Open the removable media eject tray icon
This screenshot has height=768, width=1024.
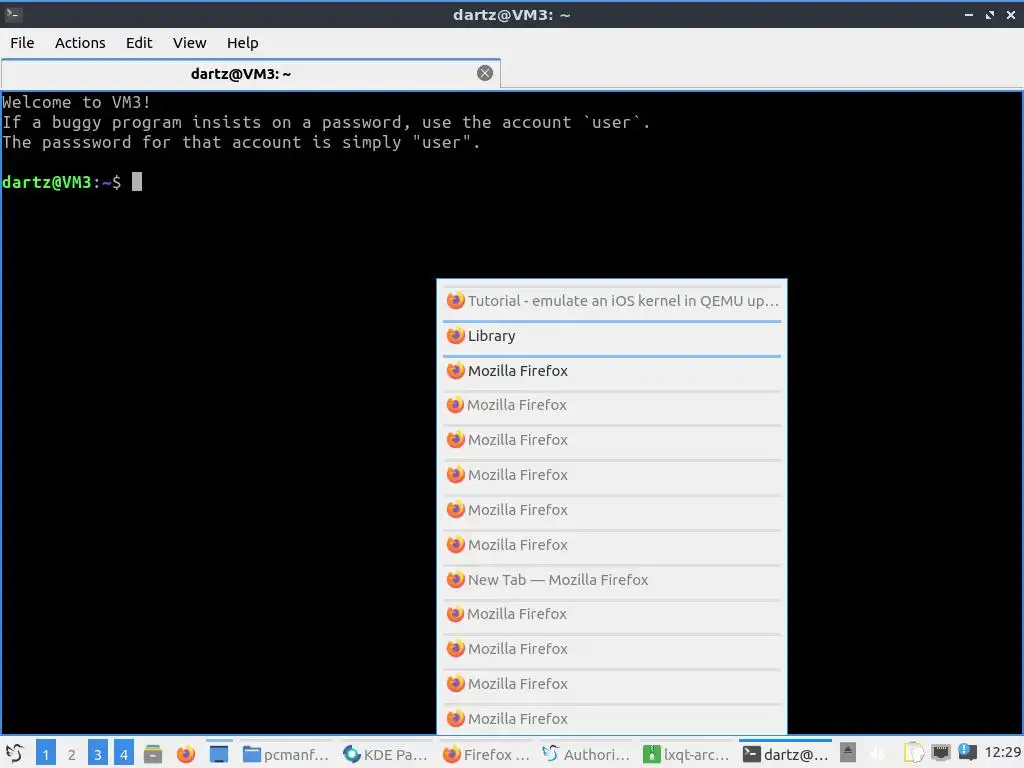point(848,753)
